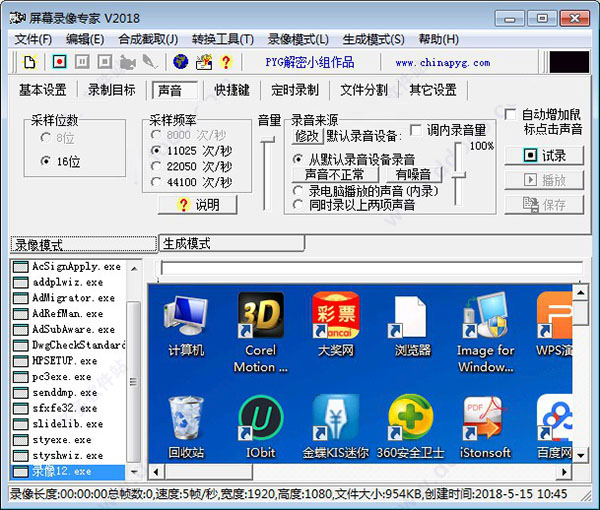Viewport: 600px width, 510px height.
Task: Open the 合成截取(J) menu
Action: point(148,39)
